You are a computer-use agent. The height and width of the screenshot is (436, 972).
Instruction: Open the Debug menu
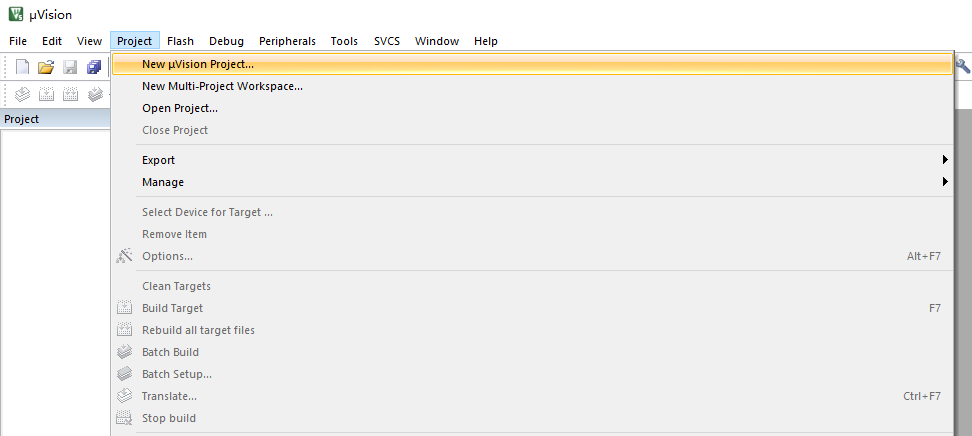(x=226, y=41)
